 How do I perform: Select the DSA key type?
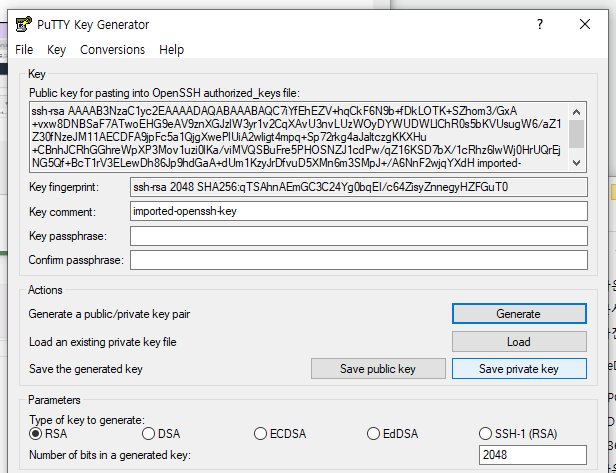[x=161, y=434]
